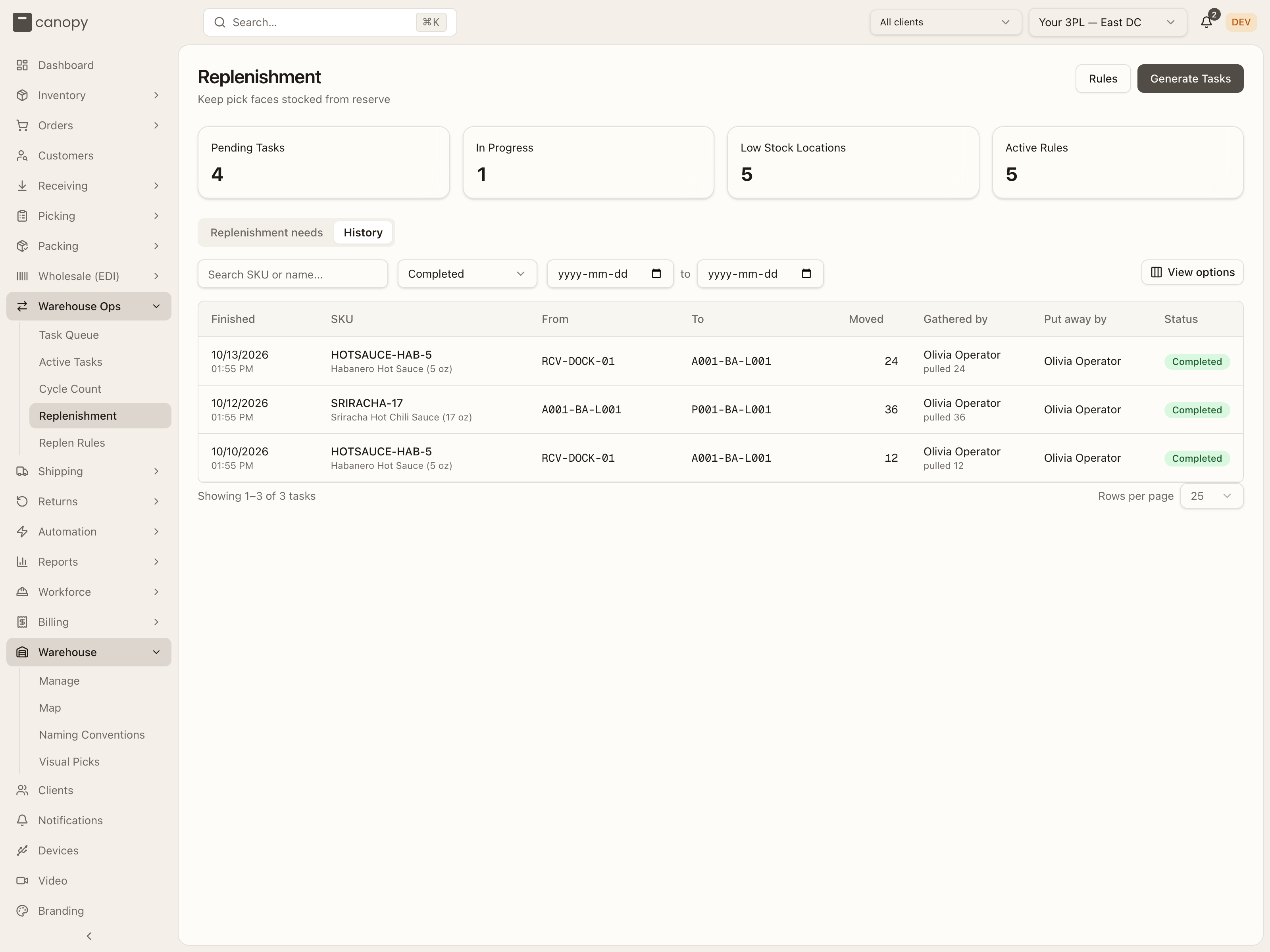Open Cycle Count page
Screen dimensions: 1270x952
[x=70, y=389]
